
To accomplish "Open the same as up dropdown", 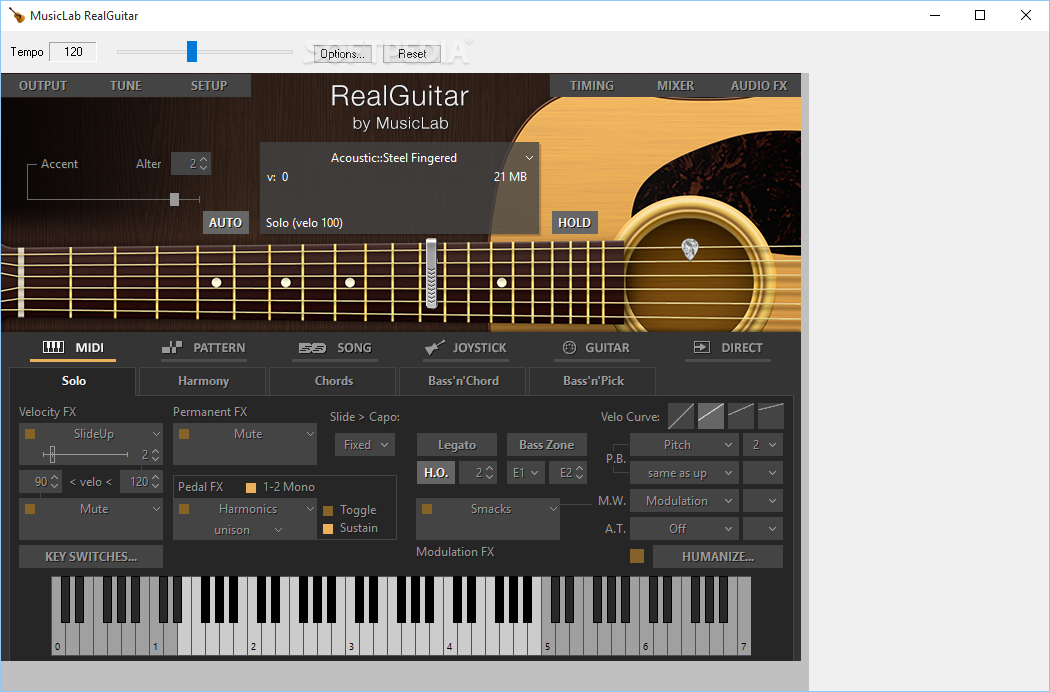I will point(684,473).
